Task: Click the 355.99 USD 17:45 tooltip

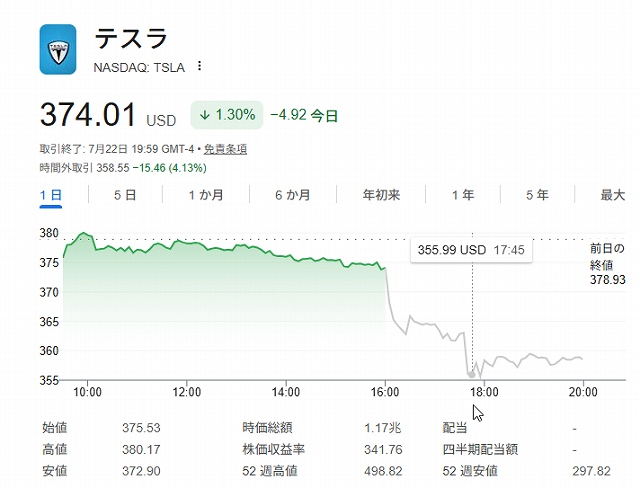Action: (x=471, y=250)
